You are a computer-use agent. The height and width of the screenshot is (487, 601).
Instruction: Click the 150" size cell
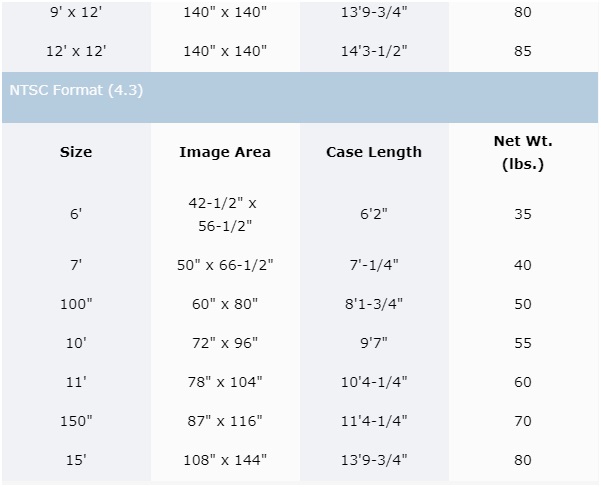tap(76, 420)
